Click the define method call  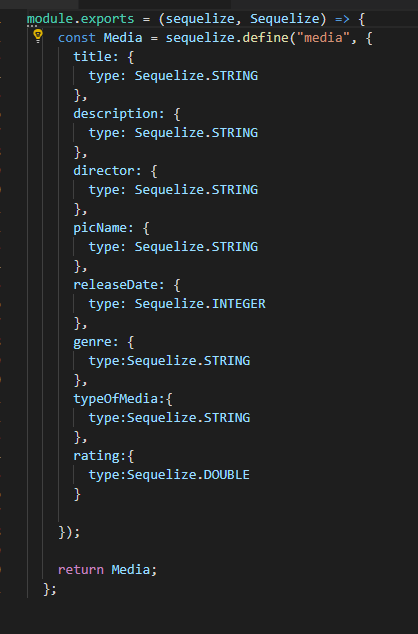[x=265, y=38]
